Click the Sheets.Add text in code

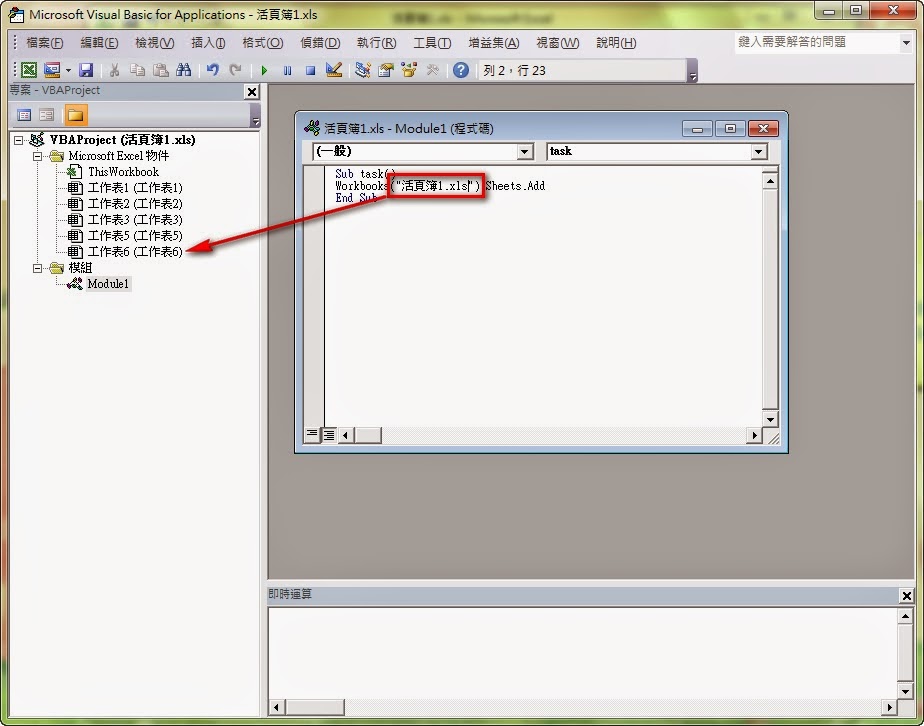point(515,186)
